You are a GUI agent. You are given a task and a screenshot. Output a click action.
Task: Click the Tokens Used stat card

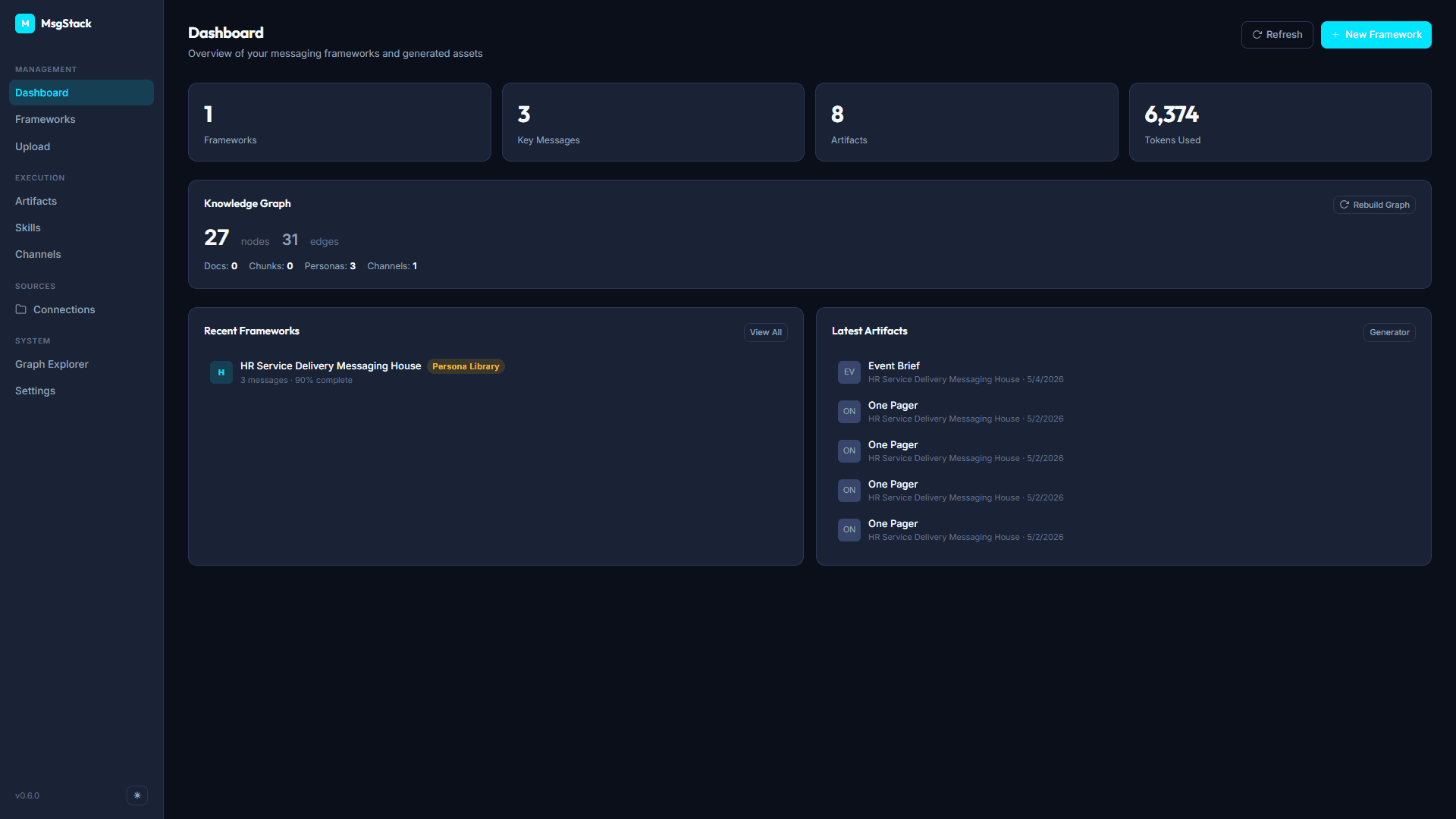pos(1280,122)
